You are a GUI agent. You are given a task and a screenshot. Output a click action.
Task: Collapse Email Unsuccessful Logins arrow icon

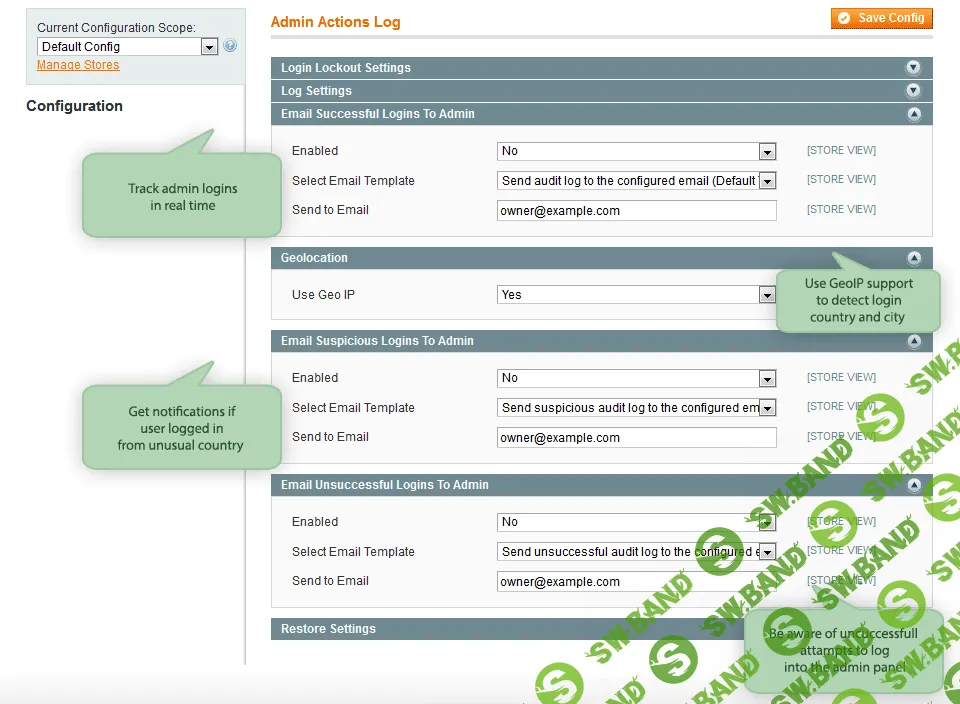pos(913,485)
